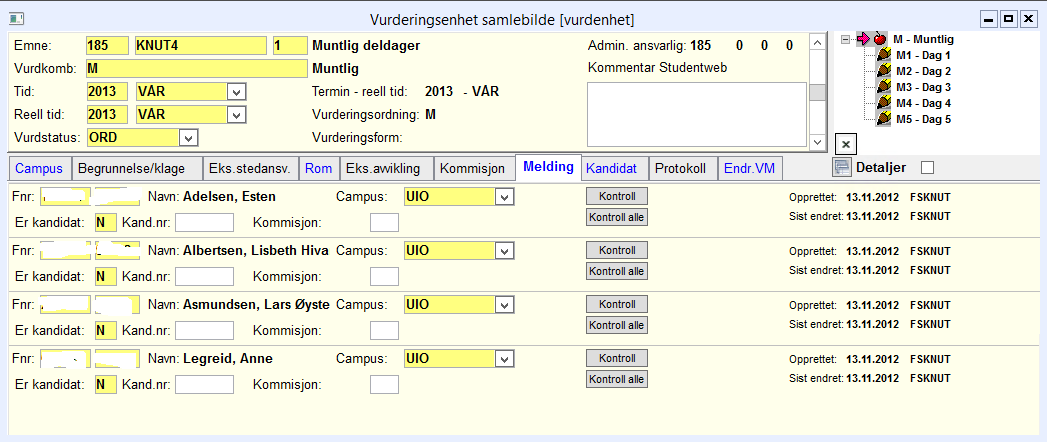Click scroll-up arrow of the header panel scrollbar
Viewport: 1047px width, 442px height.
click(x=817, y=42)
